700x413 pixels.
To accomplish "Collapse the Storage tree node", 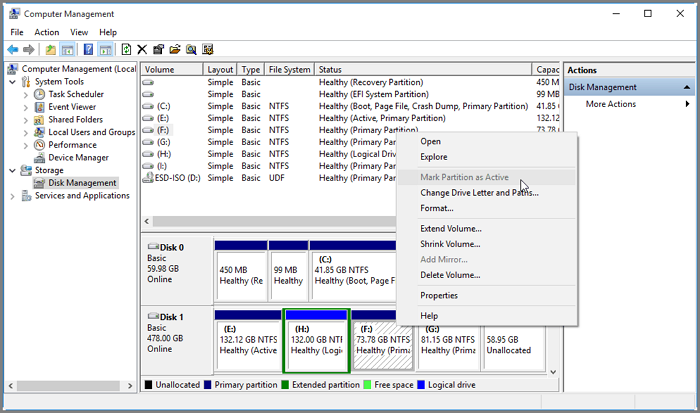I will (12, 171).
